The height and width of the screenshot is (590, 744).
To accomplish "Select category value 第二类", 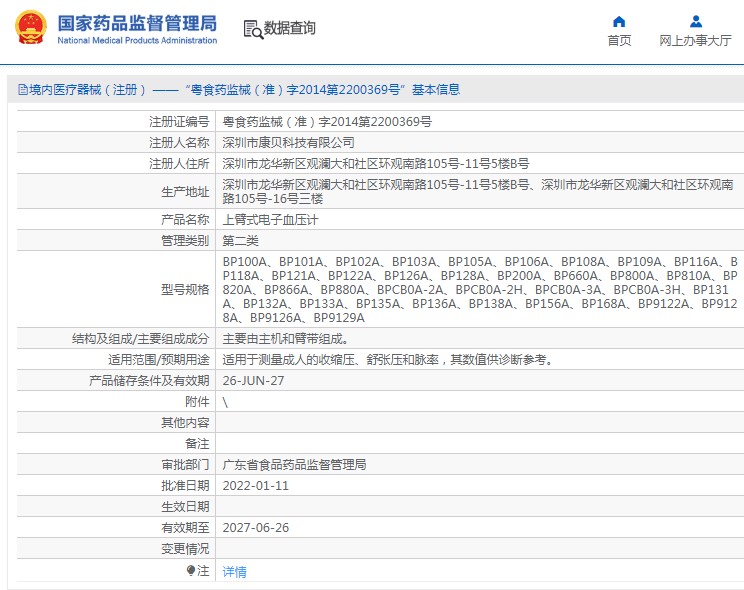I will [x=240, y=241].
